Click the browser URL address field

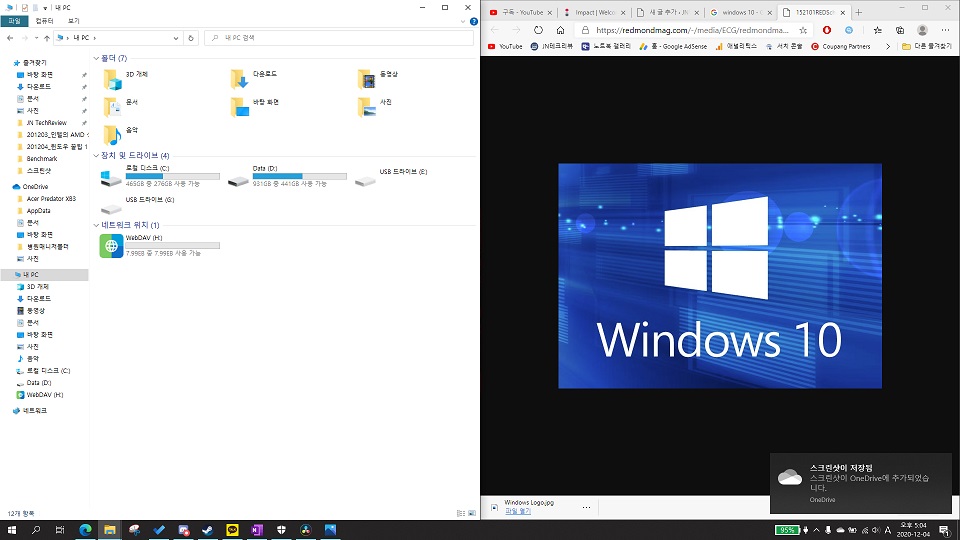(692, 30)
